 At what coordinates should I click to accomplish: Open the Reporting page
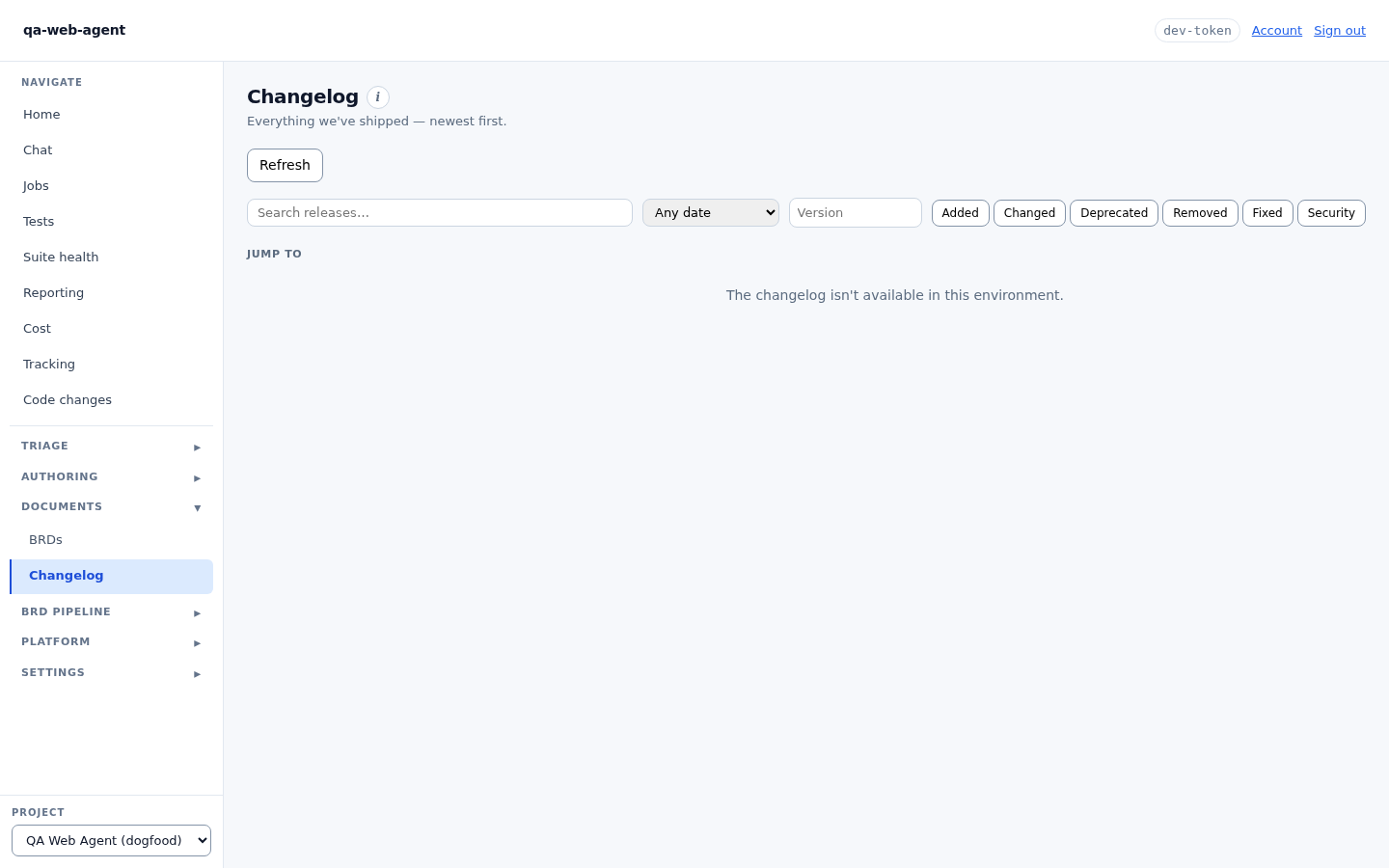pos(111,293)
